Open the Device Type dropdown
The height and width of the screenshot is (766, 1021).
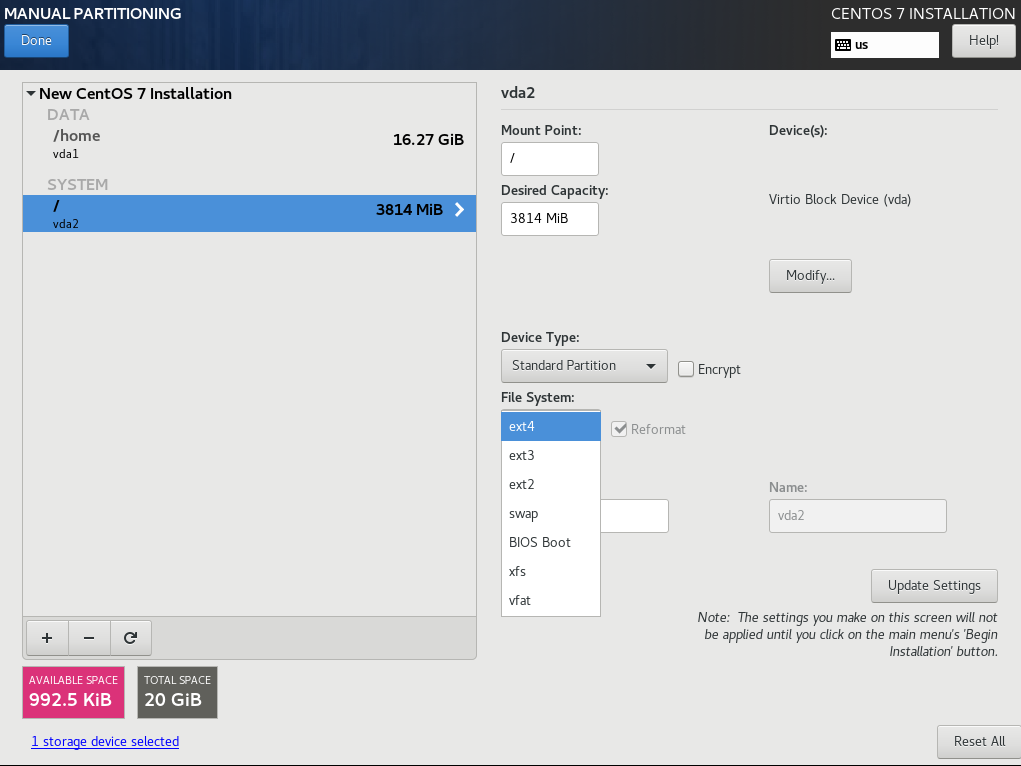583,365
